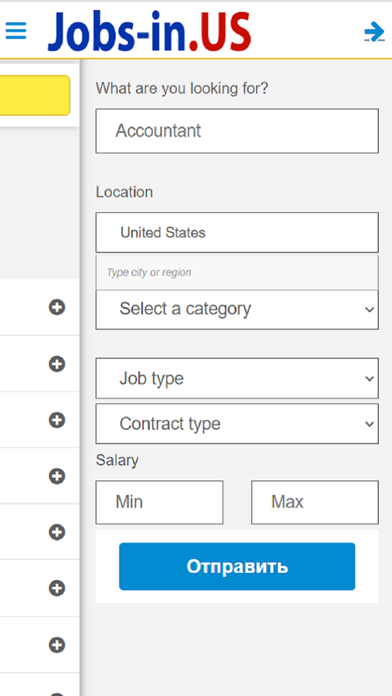Open the Contract type dropdown
The height and width of the screenshot is (696, 392).
(x=237, y=424)
